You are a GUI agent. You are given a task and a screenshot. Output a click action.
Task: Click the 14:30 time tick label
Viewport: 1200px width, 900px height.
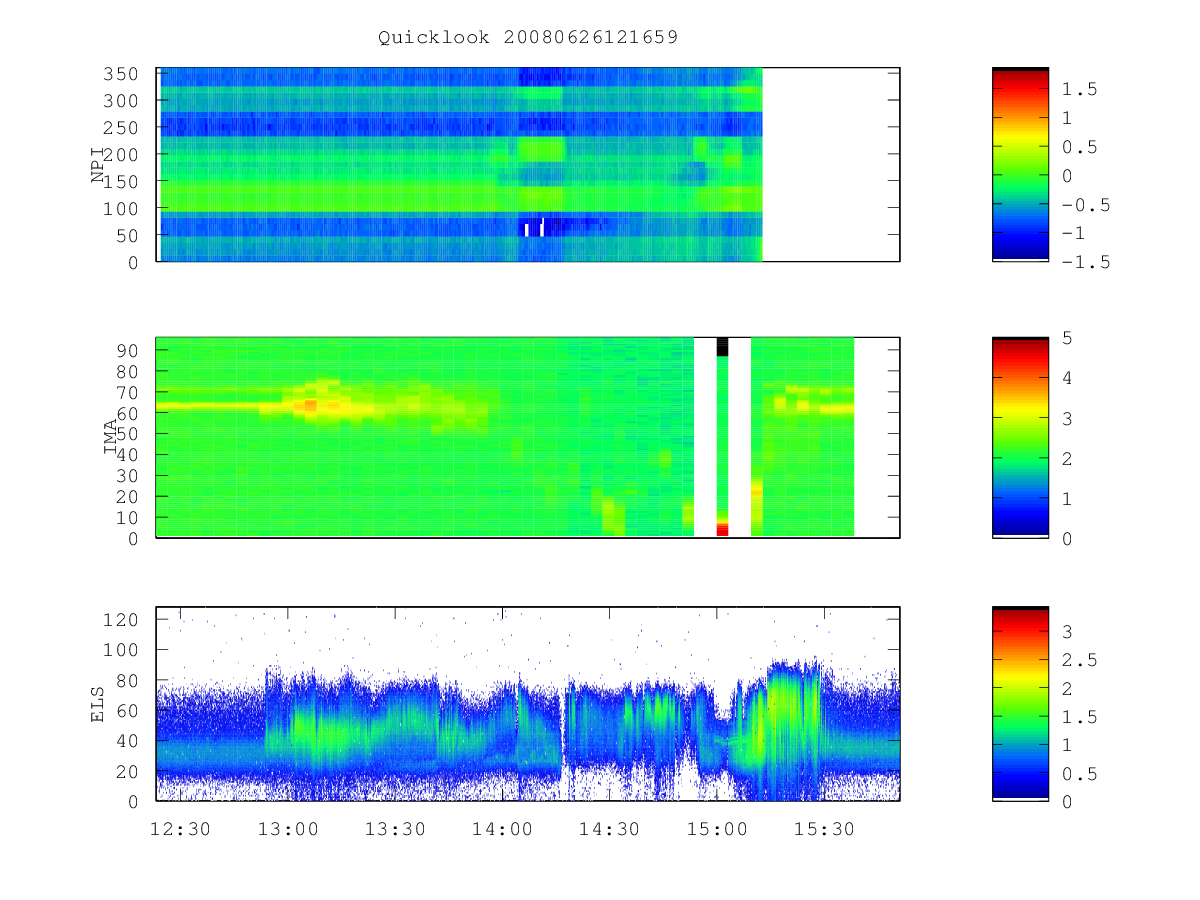[610, 829]
